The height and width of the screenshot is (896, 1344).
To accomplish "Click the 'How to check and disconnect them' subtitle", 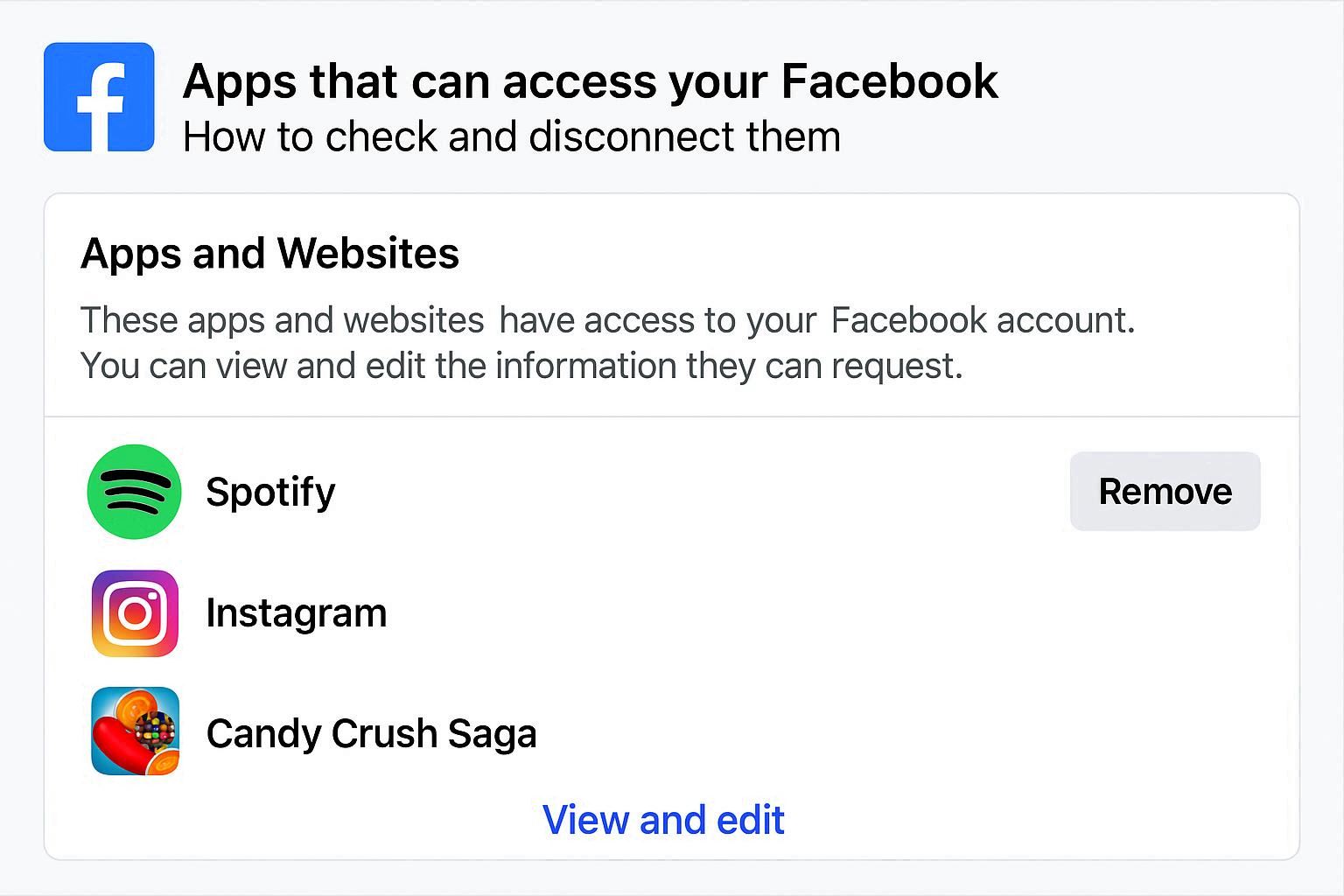I will coord(511,137).
